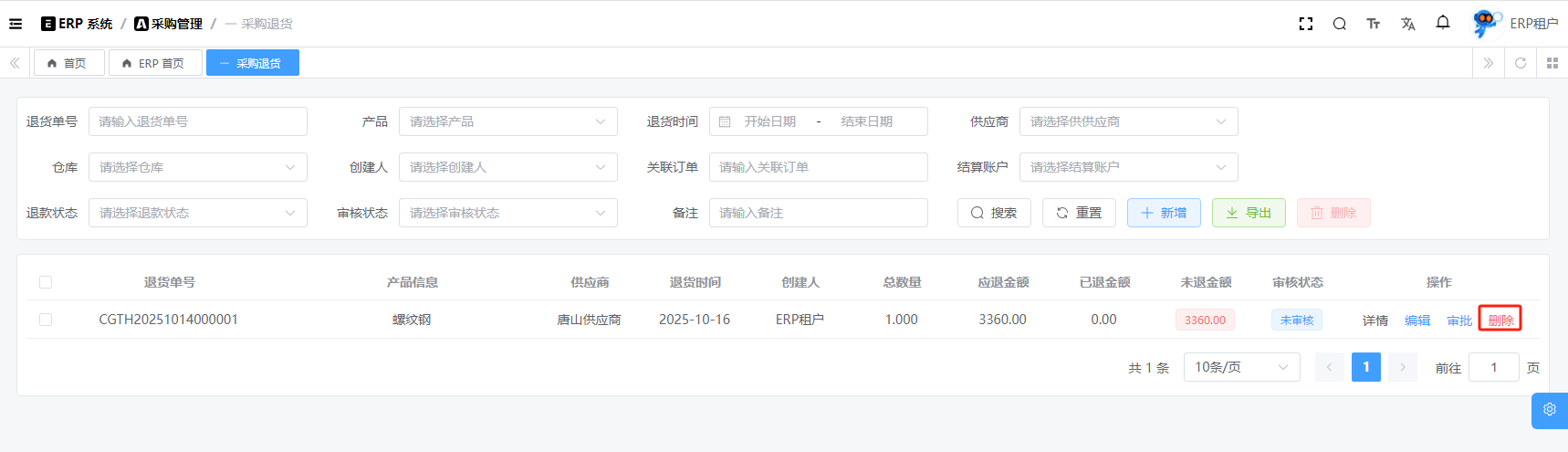Open the 供应商 supplier dropdown

click(1128, 121)
